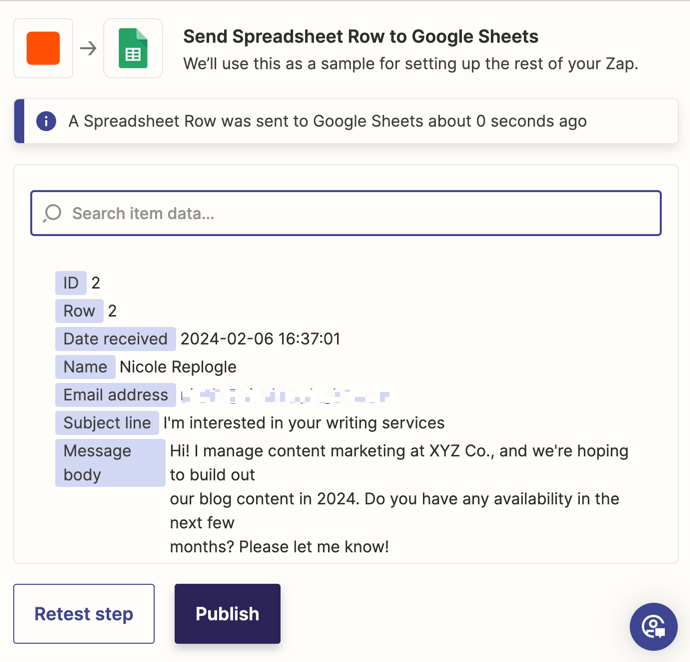Screen dimensions: 690x662
Task: Click the name value Nicole Replogle
Action: pos(178,367)
